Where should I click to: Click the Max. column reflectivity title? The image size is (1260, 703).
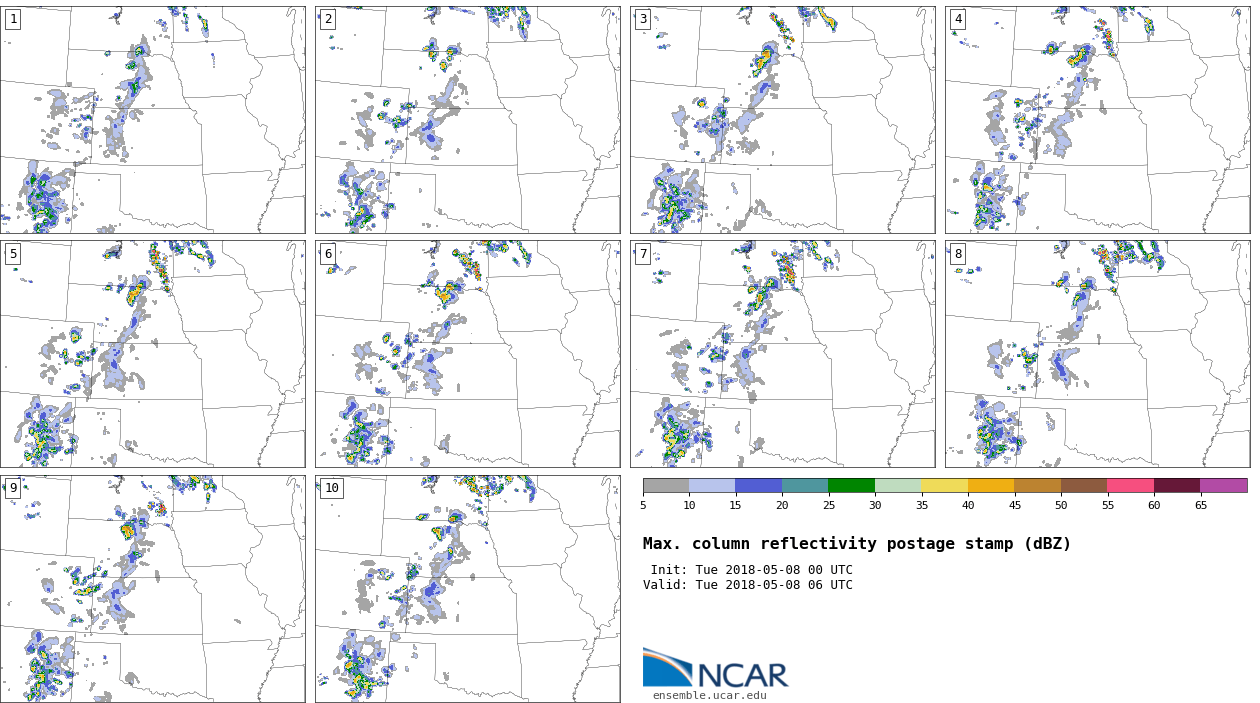pyautogui.click(x=856, y=544)
